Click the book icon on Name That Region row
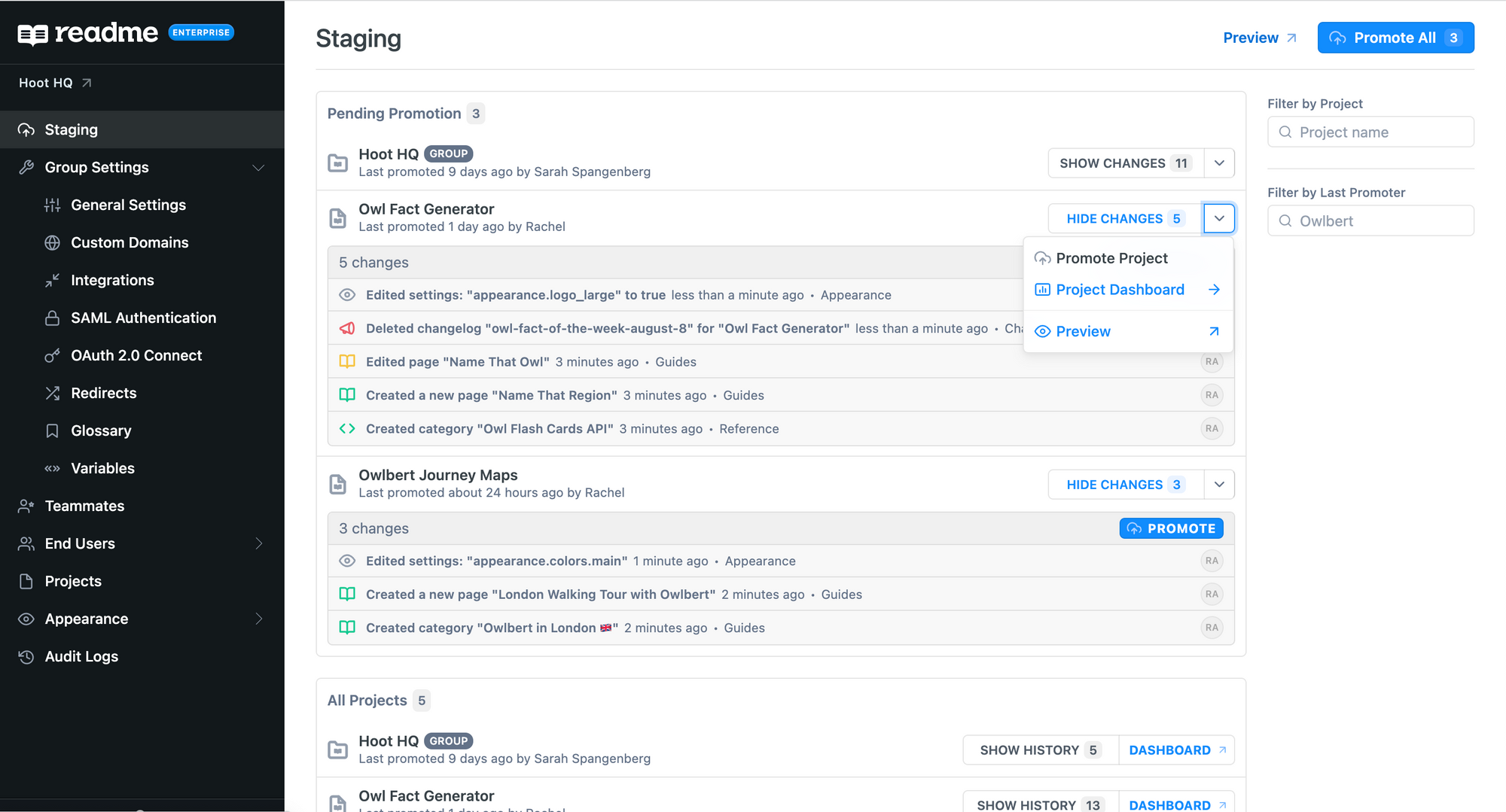 point(347,395)
